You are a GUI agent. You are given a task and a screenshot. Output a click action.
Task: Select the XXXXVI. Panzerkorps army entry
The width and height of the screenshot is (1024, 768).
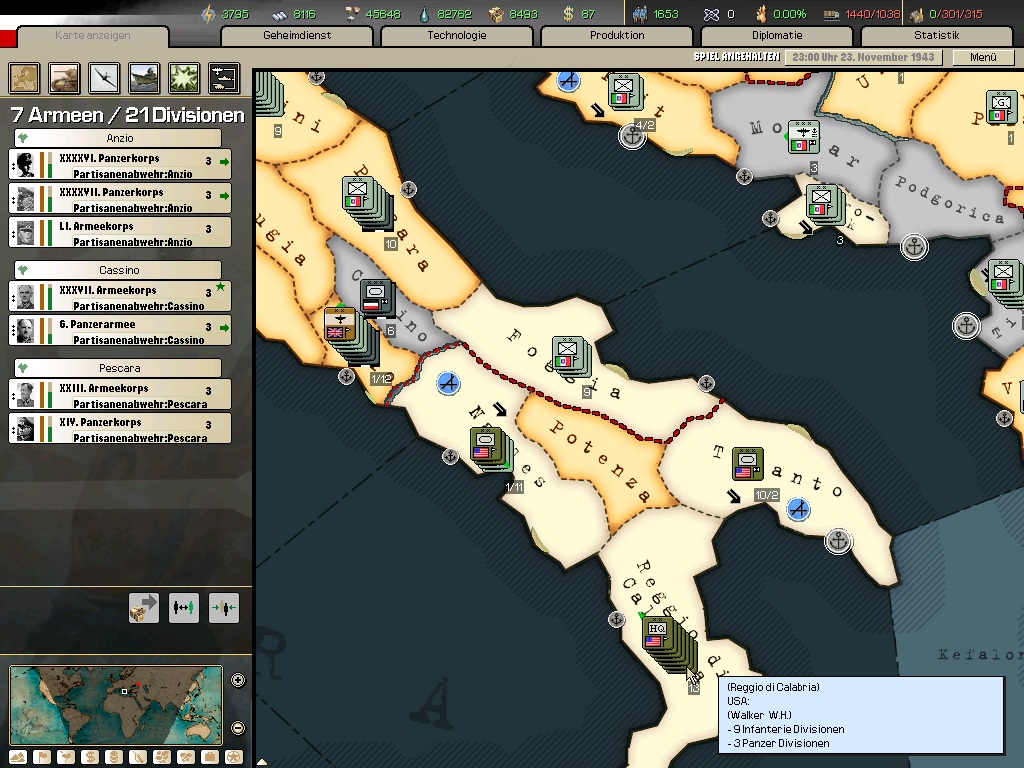pyautogui.click(x=120, y=165)
